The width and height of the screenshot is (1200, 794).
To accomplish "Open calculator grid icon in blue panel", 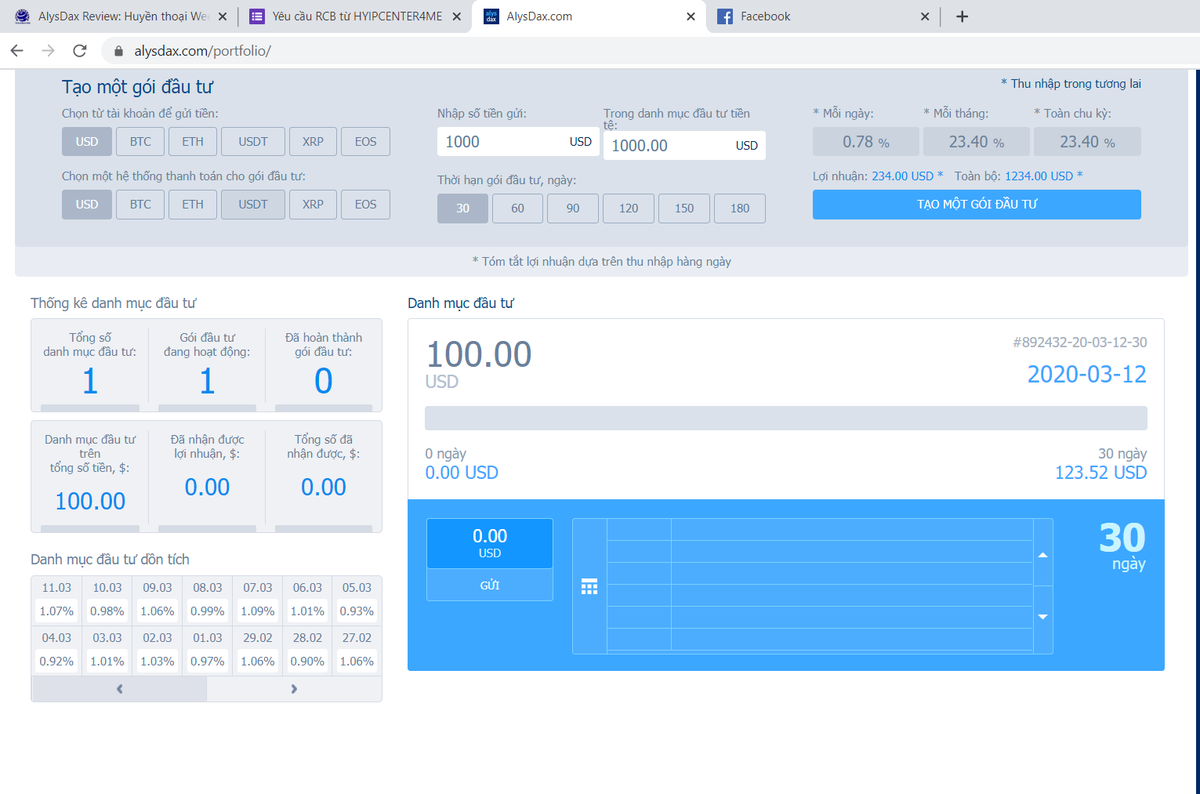I will (x=589, y=586).
